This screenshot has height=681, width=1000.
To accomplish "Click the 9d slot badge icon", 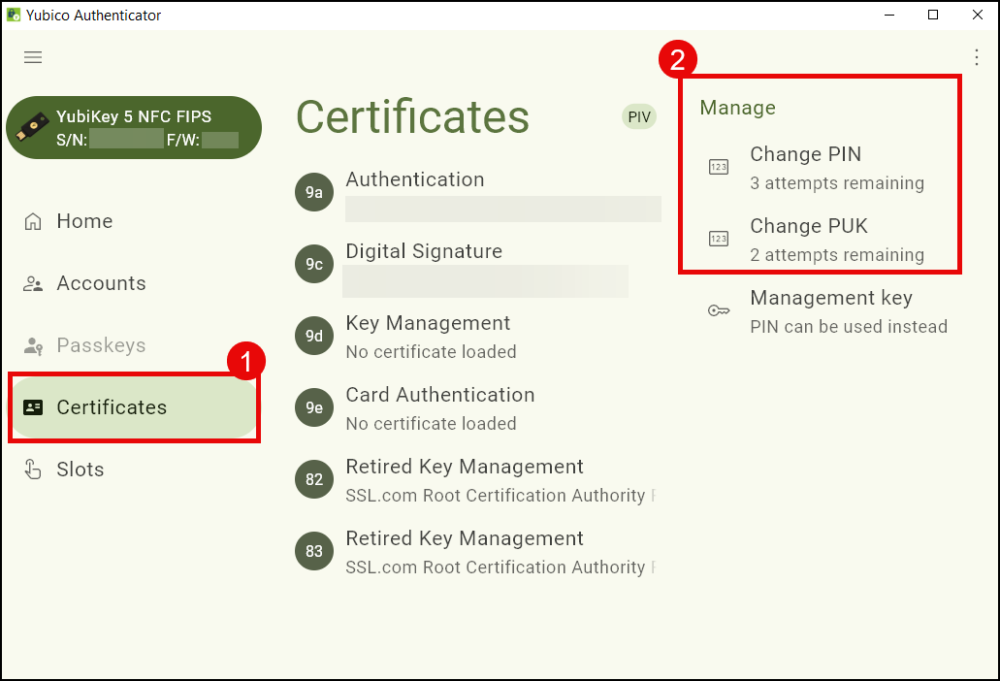I will (314, 336).
